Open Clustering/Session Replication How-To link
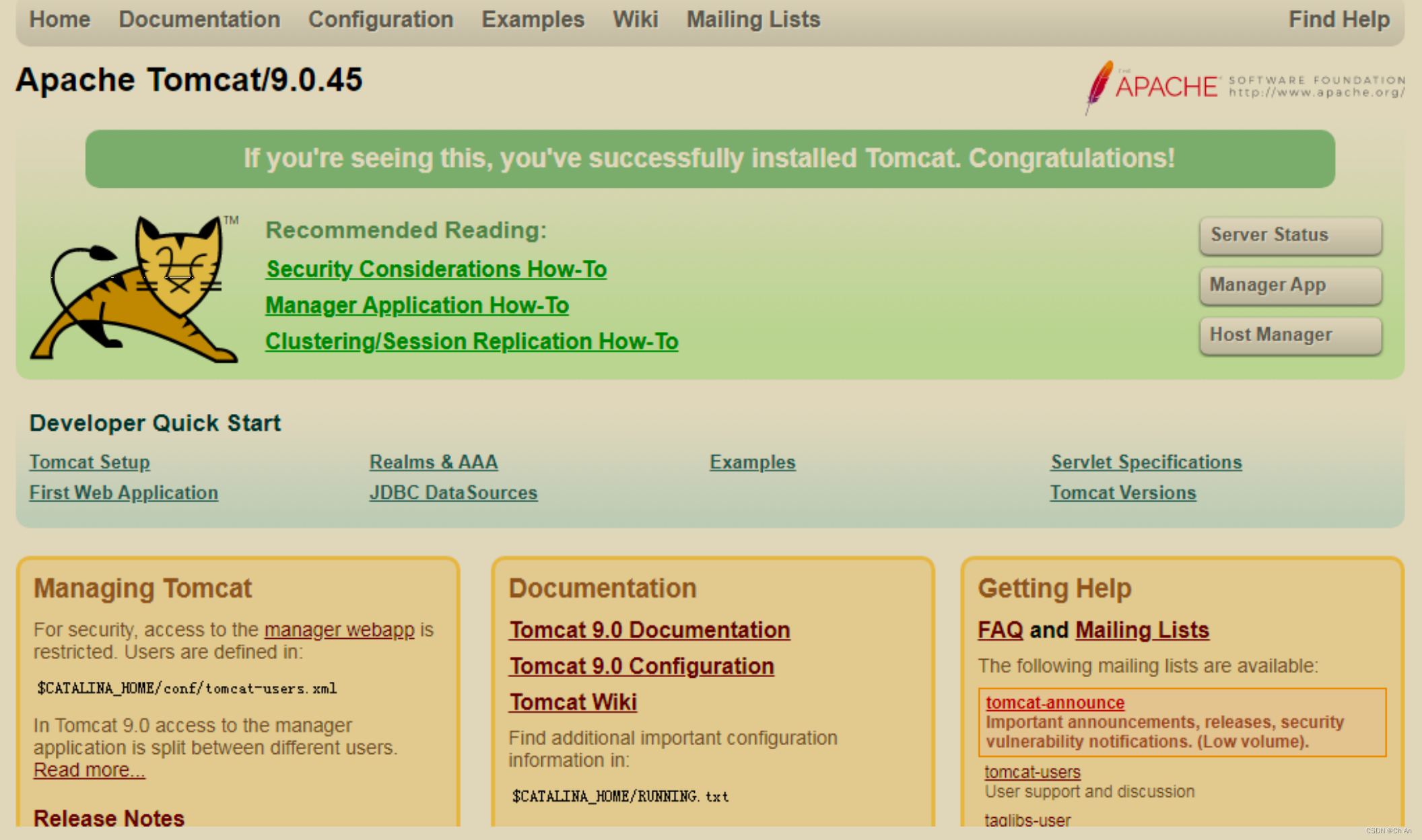Image resolution: width=1422 pixels, height=840 pixels. [471, 342]
